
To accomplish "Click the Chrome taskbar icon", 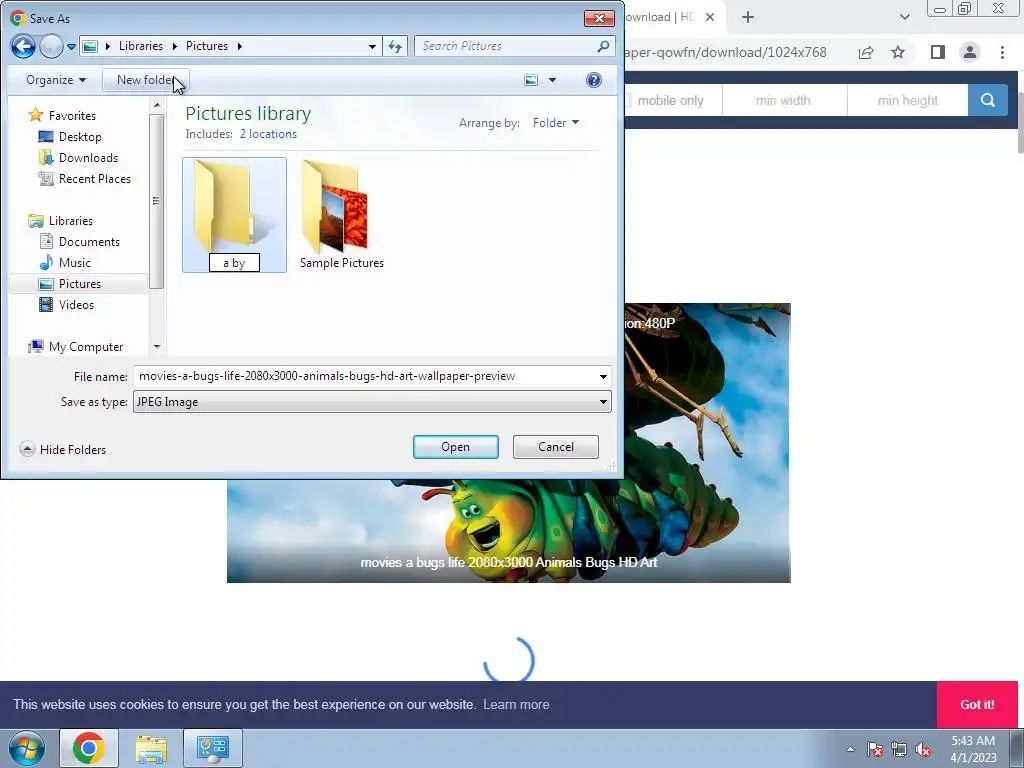I will [89, 748].
